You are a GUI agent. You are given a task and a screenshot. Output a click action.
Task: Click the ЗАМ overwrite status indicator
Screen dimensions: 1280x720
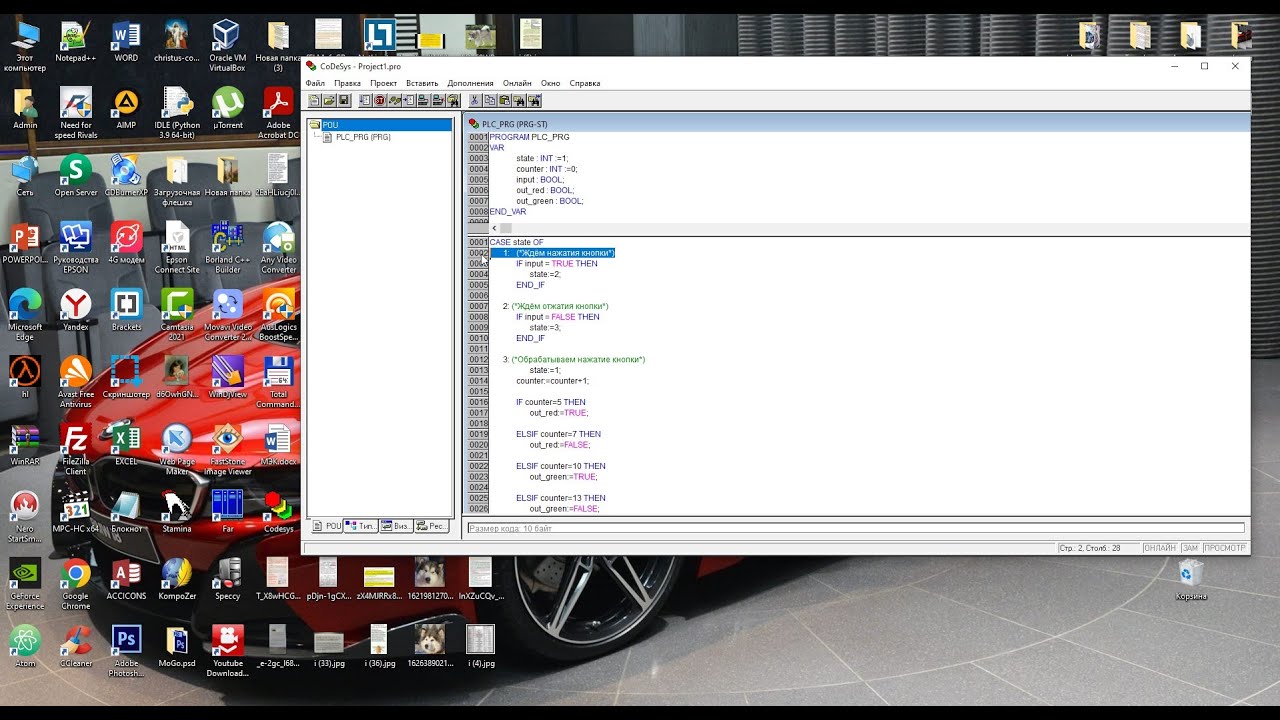pos(1190,548)
